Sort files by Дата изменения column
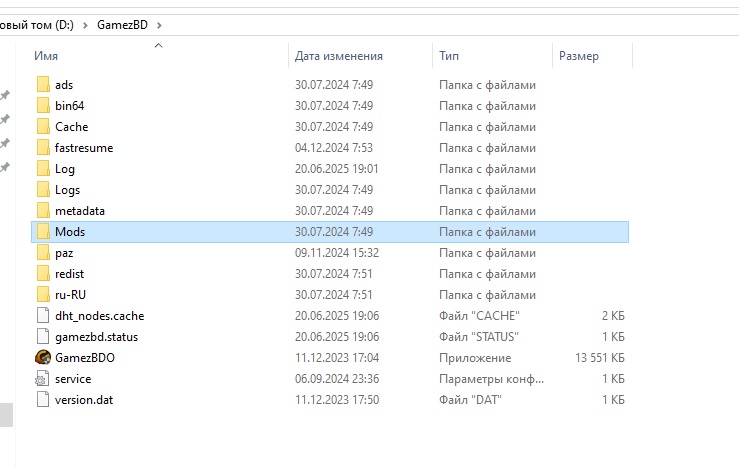Screen dimensions: 739x467 coord(339,57)
